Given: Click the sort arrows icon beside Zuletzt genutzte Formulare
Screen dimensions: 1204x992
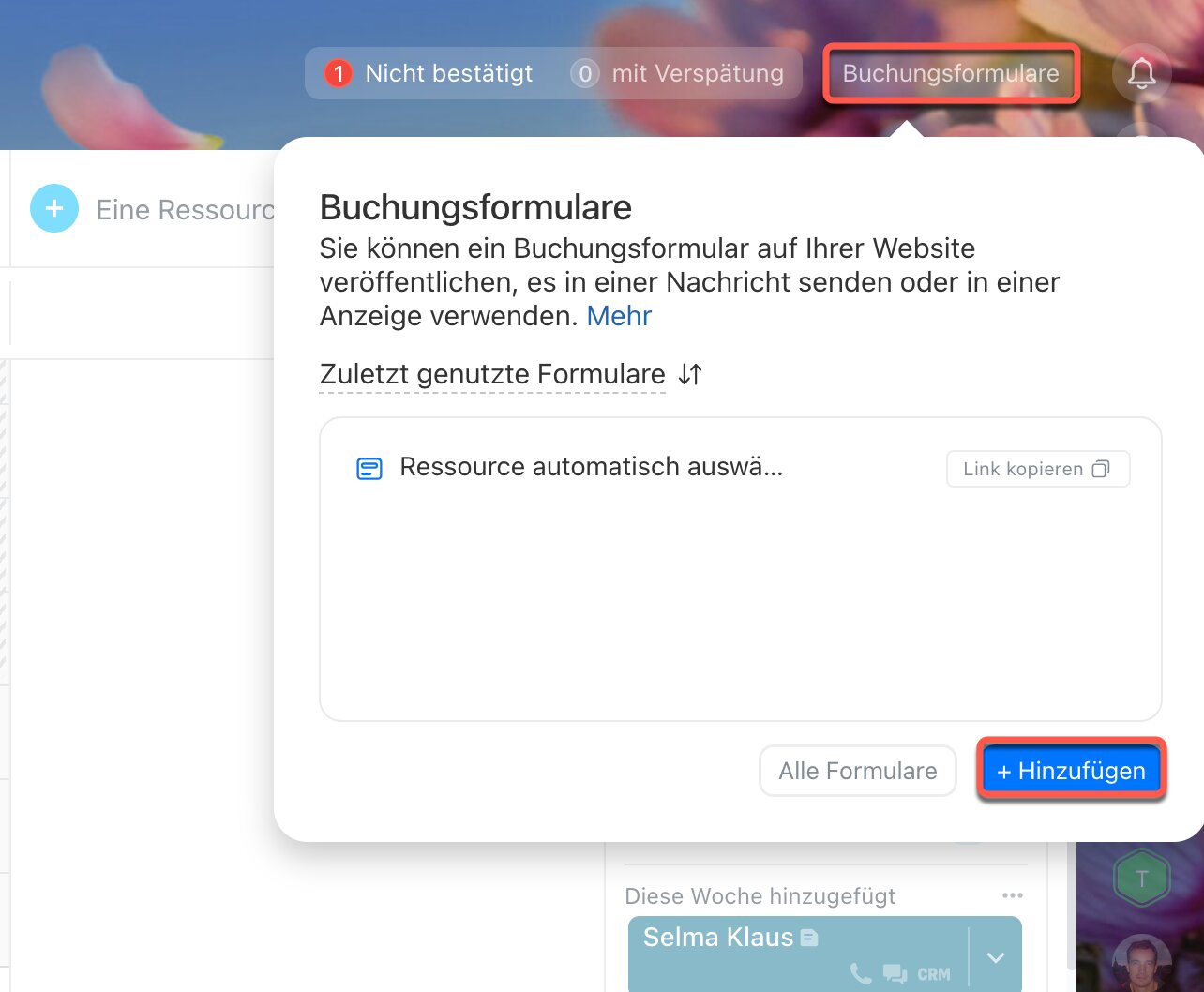Looking at the screenshot, I should [x=690, y=374].
